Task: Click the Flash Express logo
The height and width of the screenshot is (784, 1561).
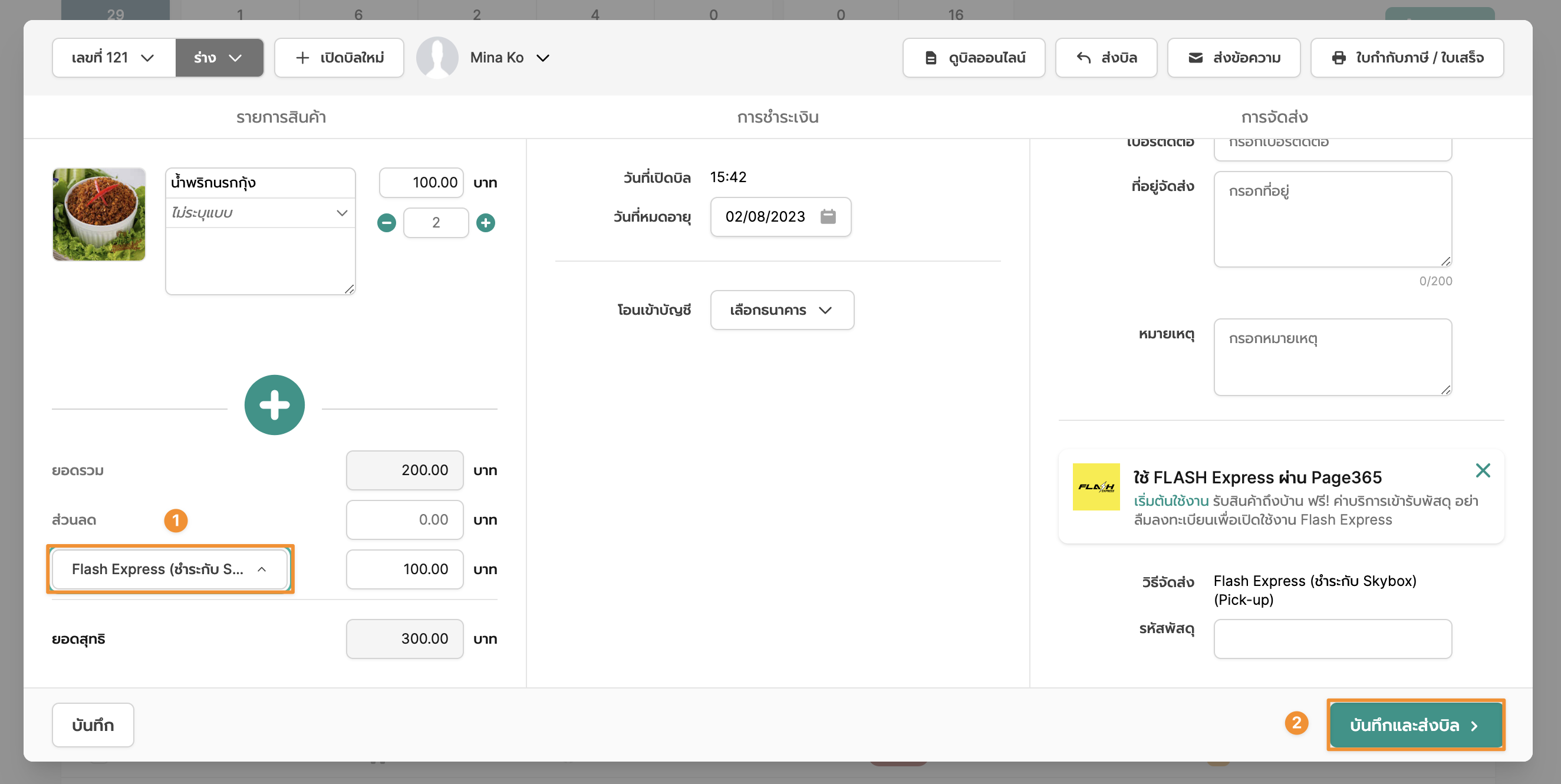Action: click(1096, 486)
